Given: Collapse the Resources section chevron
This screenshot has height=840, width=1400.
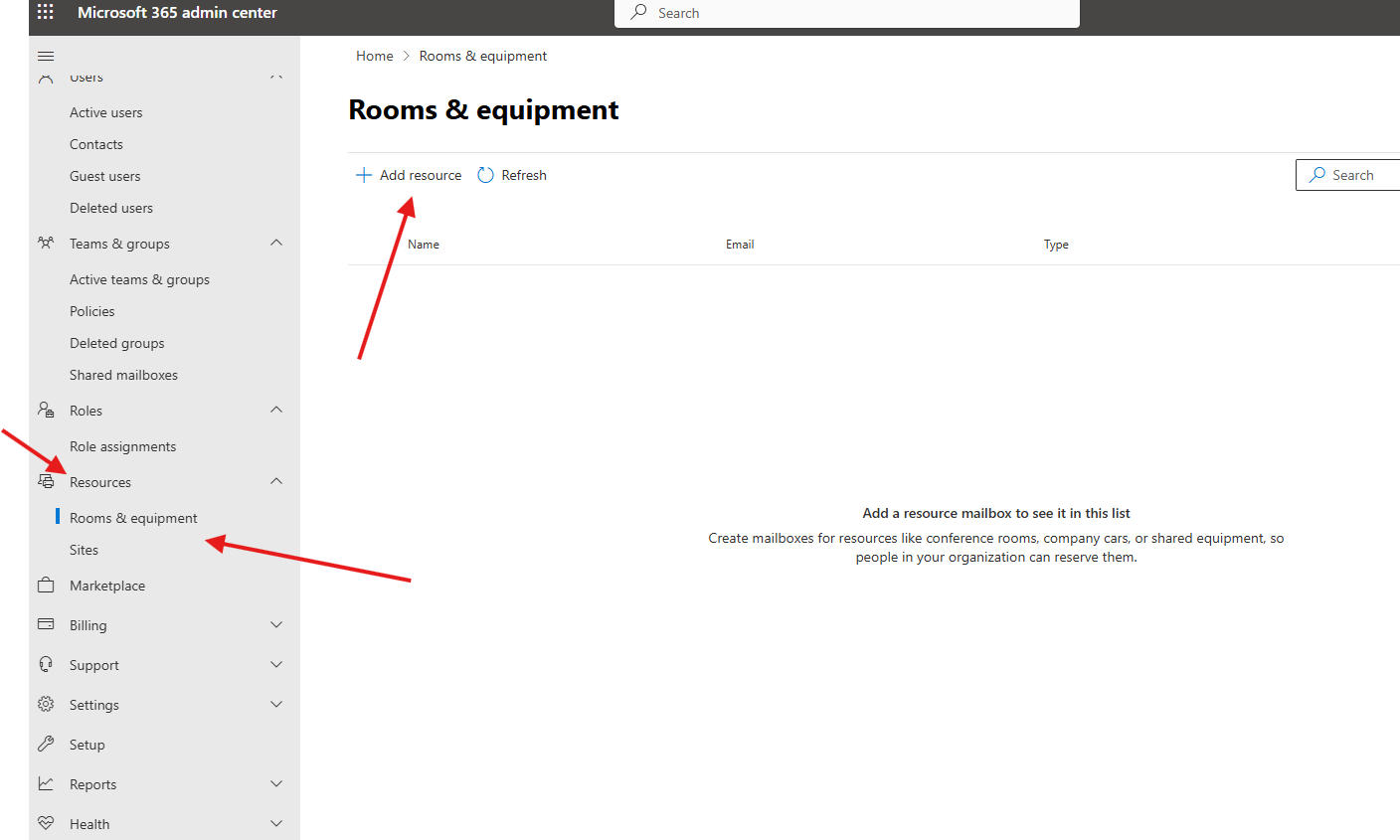Looking at the screenshot, I should pyautogui.click(x=276, y=482).
